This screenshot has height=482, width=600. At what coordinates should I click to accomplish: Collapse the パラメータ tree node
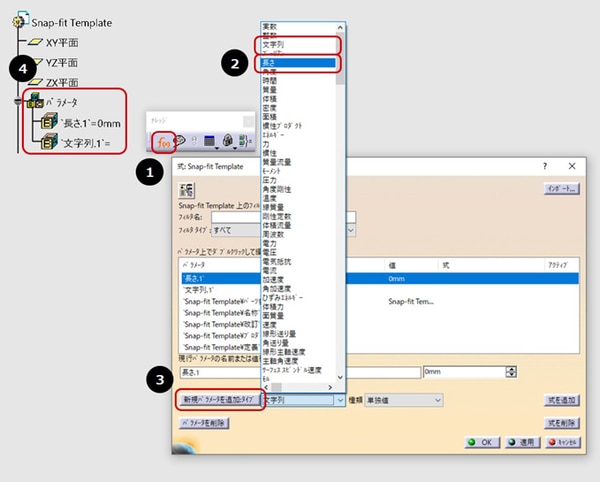[18, 101]
